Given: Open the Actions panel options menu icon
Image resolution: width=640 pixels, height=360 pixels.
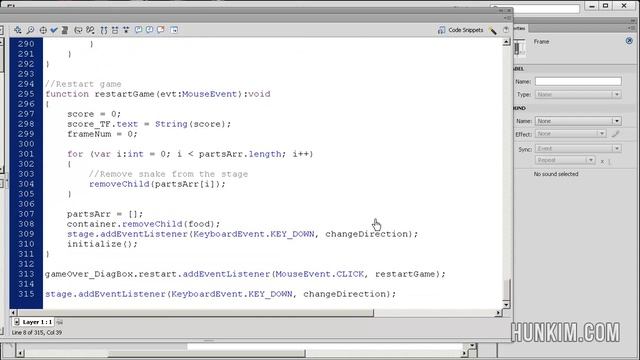Looking at the screenshot, I should point(507,18).
